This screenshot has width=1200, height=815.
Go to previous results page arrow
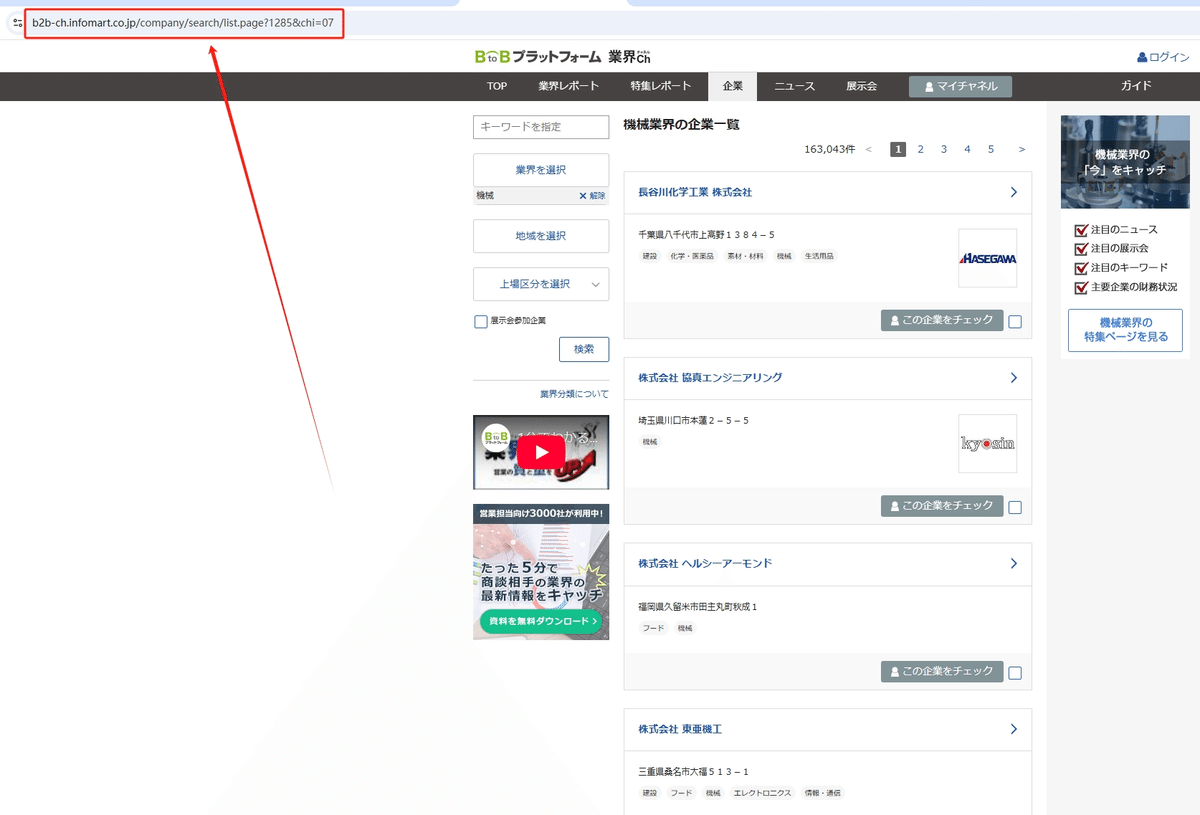pyautogui.click(x=869, y=149)
